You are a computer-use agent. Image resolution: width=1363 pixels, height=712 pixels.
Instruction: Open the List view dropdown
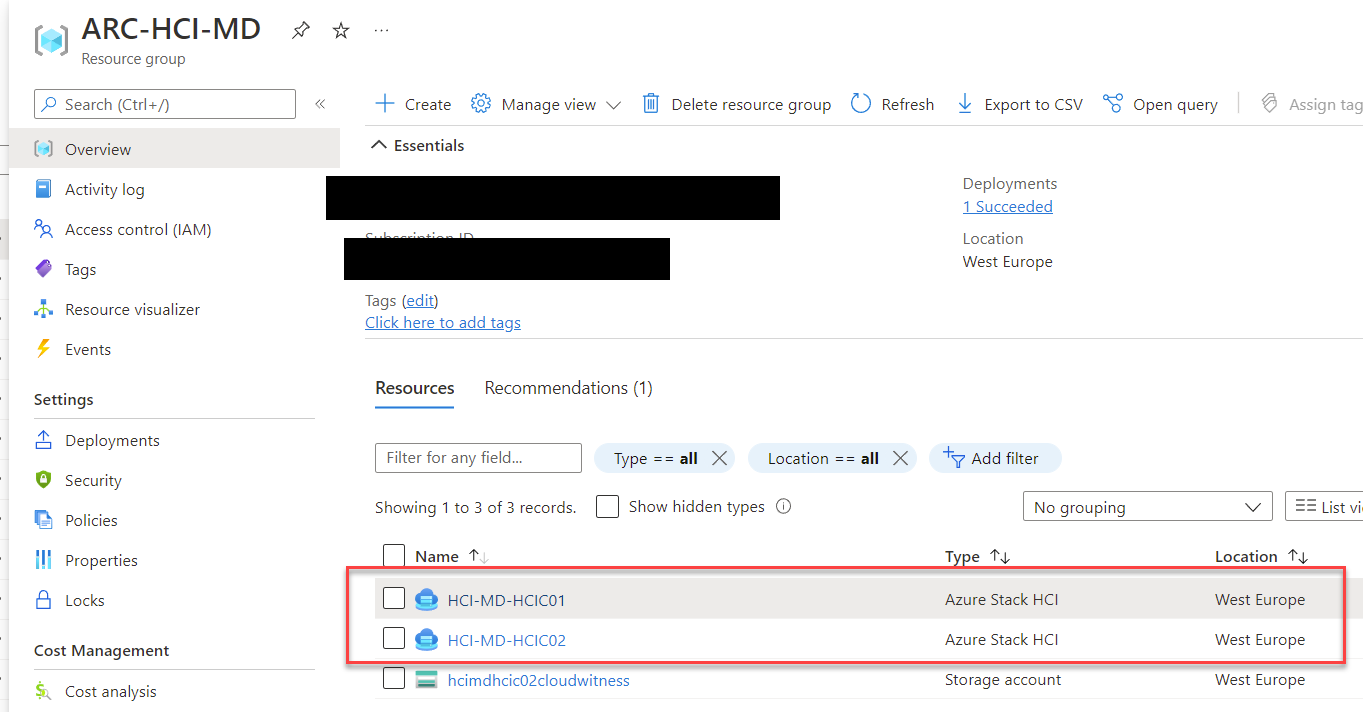(1324, 507)
